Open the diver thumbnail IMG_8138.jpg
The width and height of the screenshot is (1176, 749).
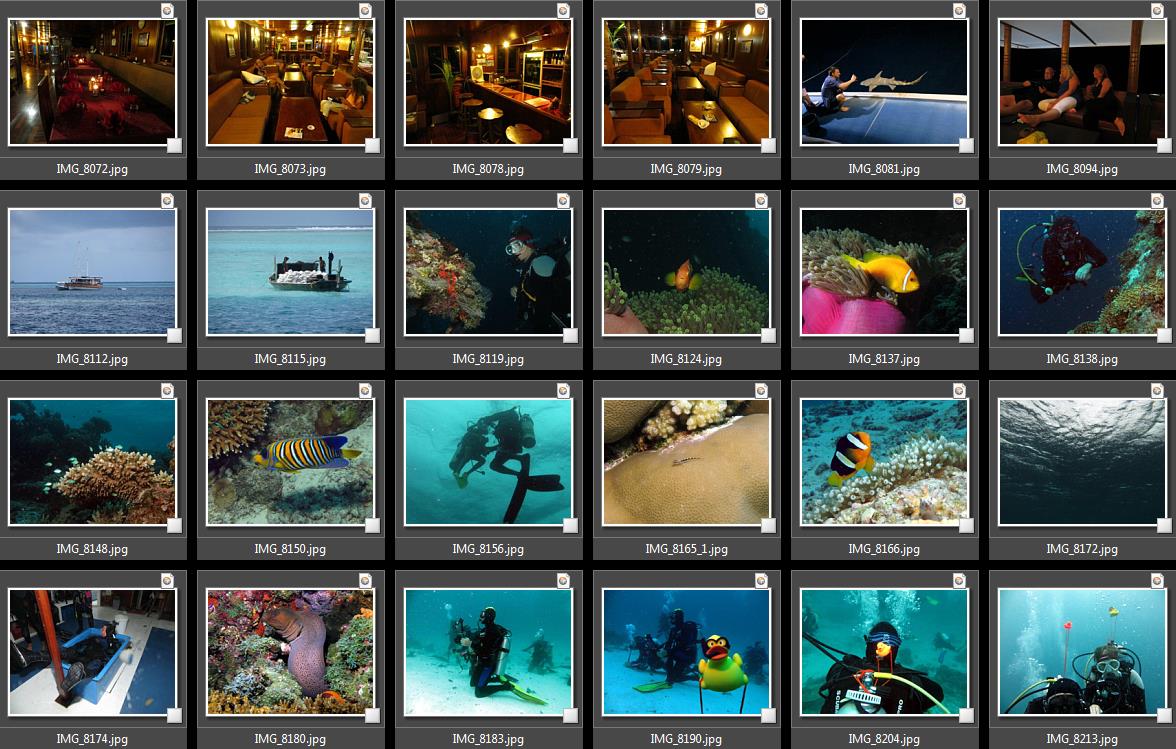1082,271
